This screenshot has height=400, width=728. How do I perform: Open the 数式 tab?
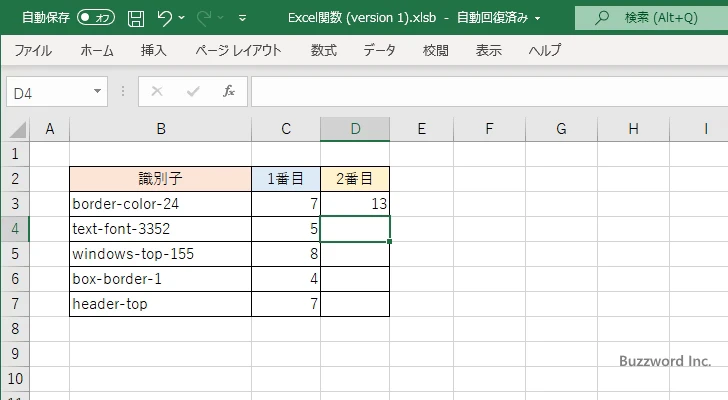324,50
